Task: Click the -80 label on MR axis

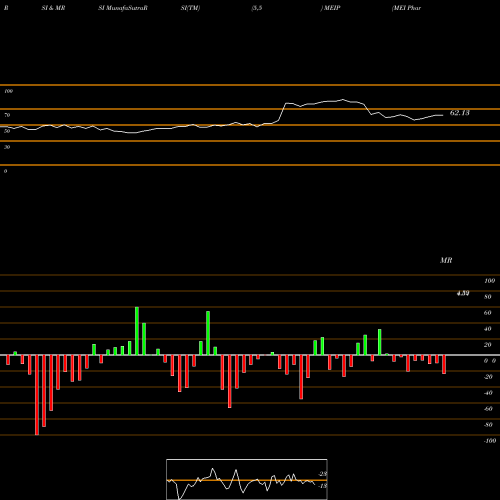Action: coord(488,425)
